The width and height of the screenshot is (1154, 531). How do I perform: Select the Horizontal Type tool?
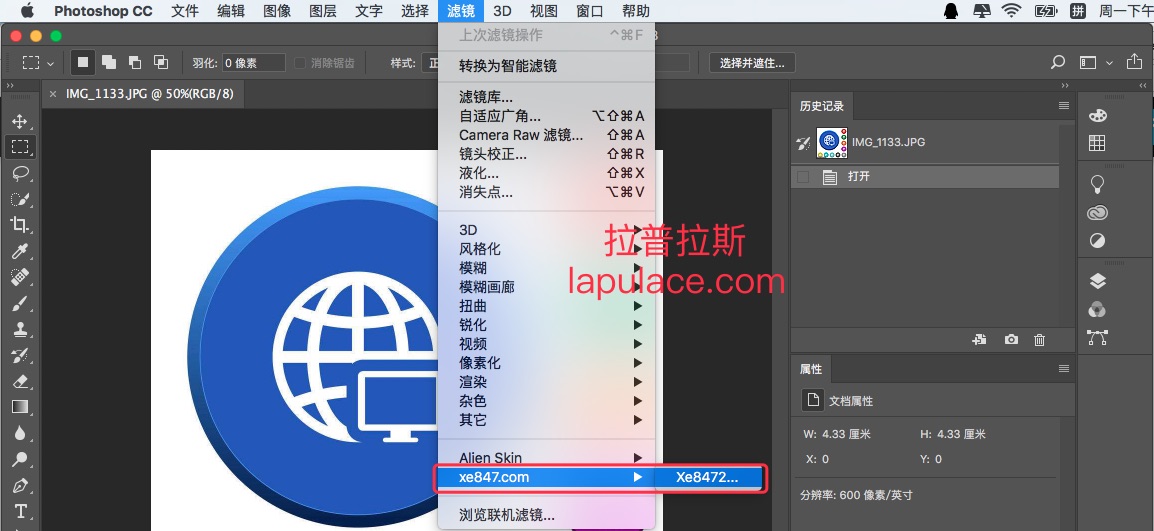[19, 511]
